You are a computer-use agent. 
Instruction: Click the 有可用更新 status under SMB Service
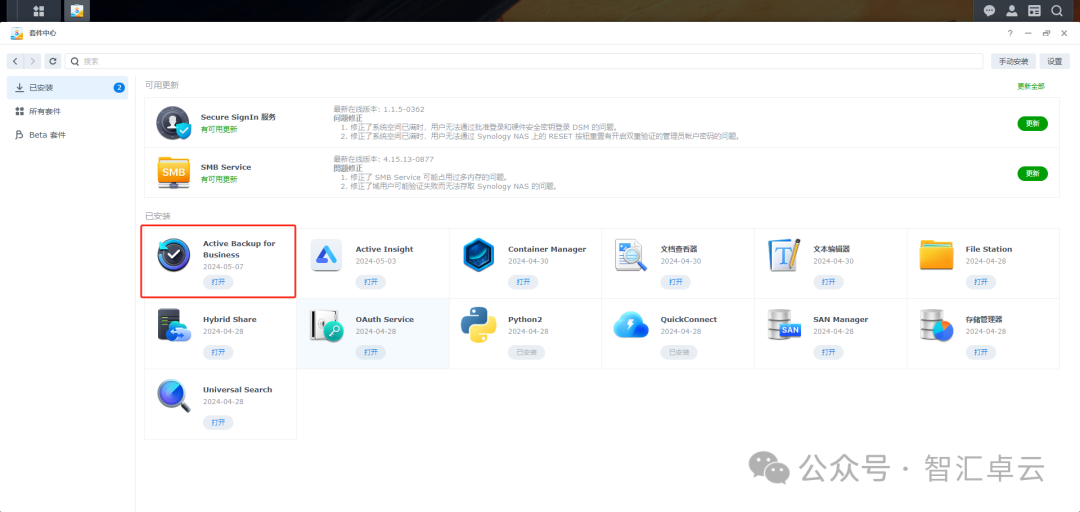(x=219, y=179)
